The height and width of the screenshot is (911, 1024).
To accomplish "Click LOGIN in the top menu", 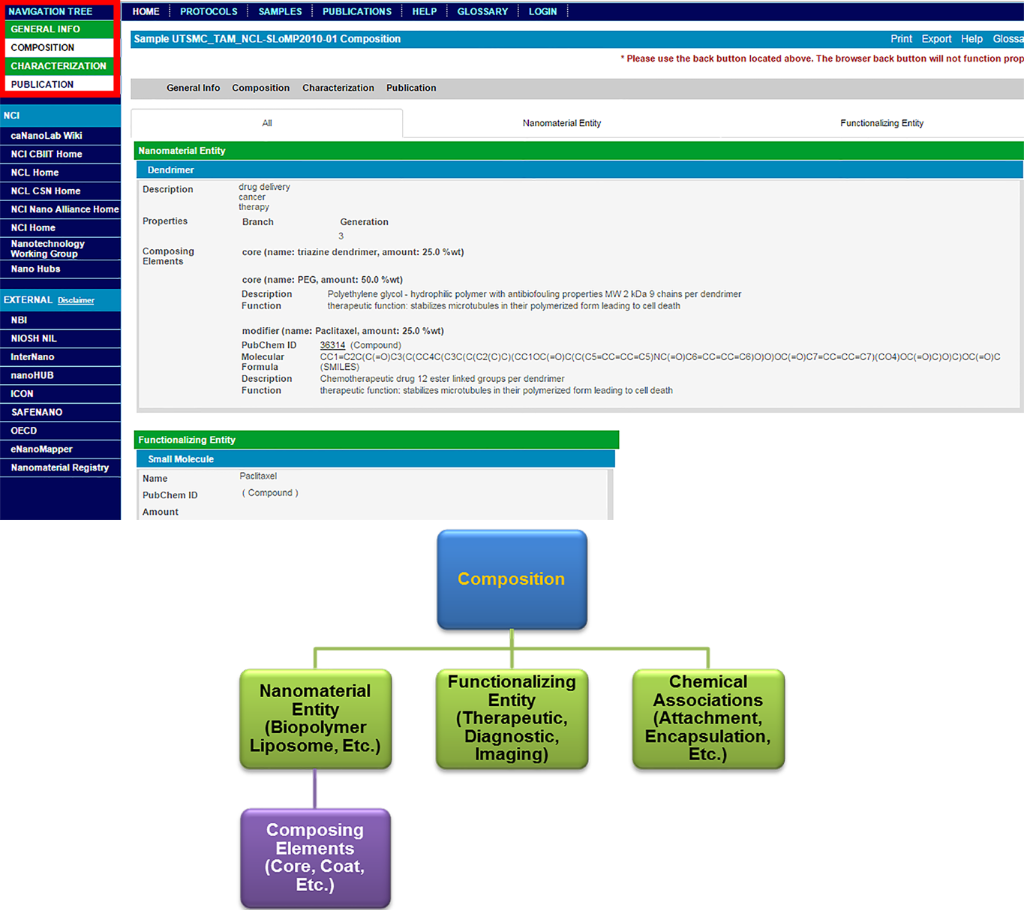I will (543, 11).
